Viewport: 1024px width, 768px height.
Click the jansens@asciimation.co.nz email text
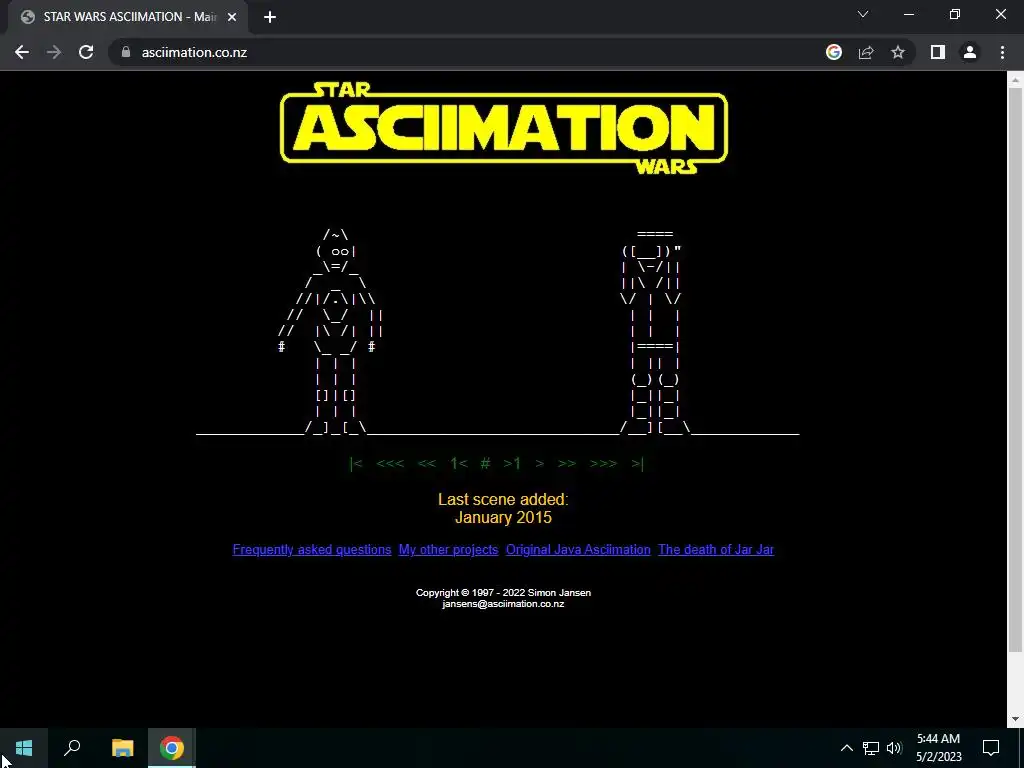coord(503,604)
